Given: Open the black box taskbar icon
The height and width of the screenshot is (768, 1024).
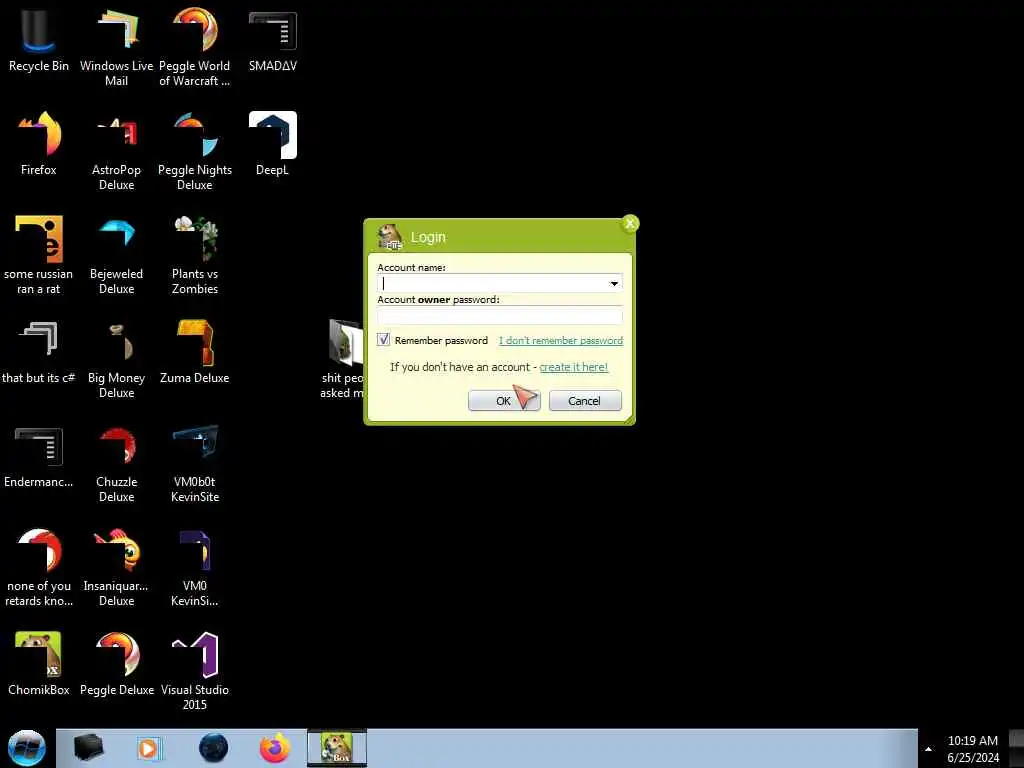Looking at the screenshot, I should point(89,748).
